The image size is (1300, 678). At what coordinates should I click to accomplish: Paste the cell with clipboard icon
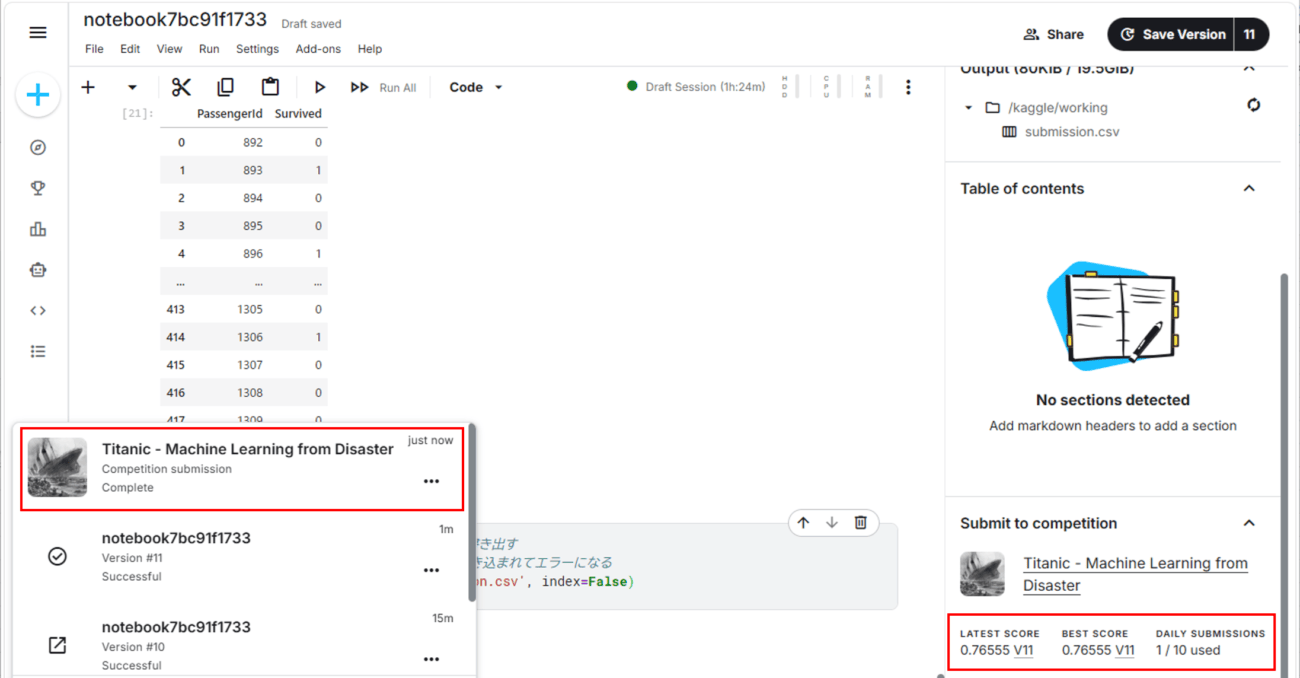click(270, 87)
